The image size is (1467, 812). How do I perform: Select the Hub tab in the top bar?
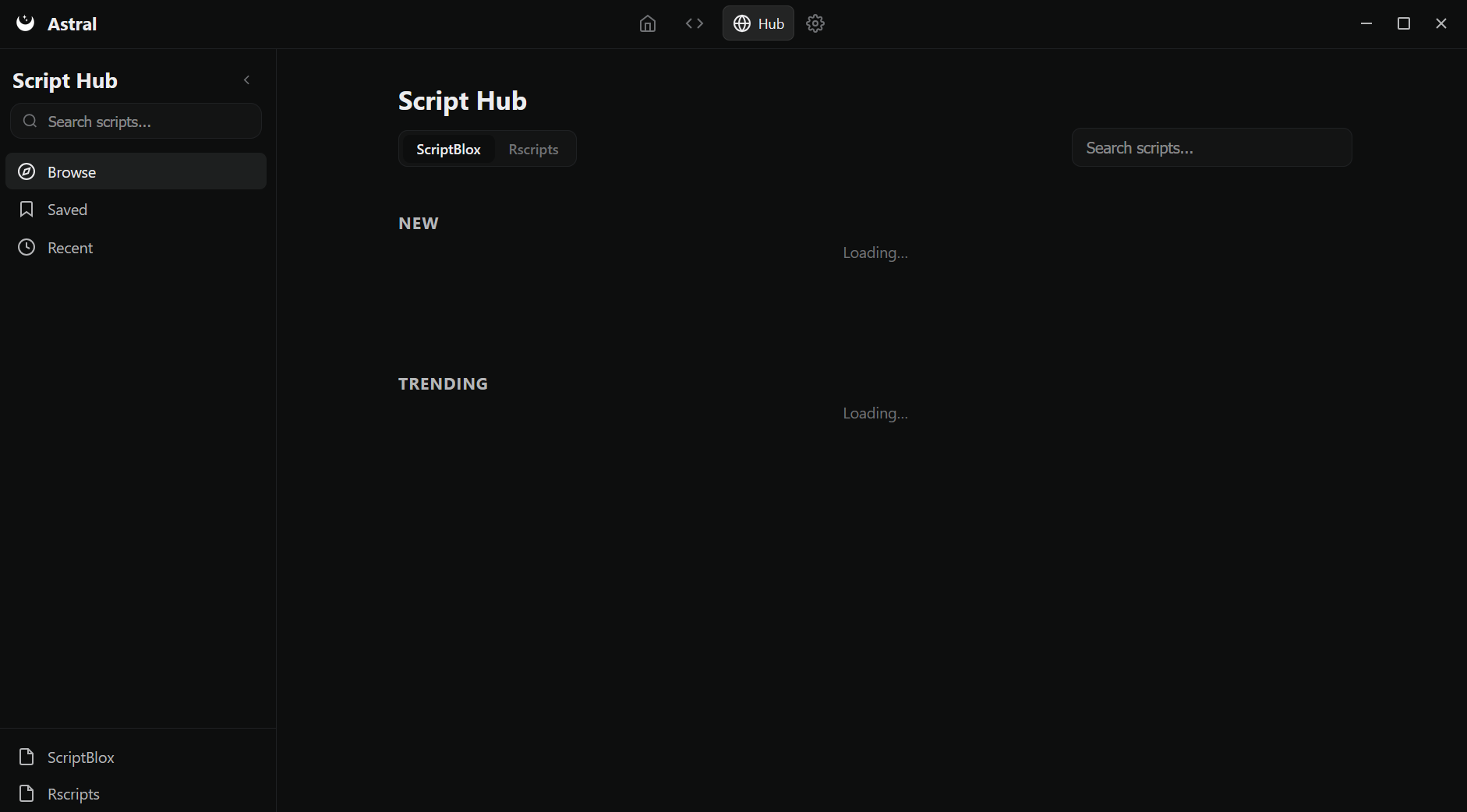758,23
